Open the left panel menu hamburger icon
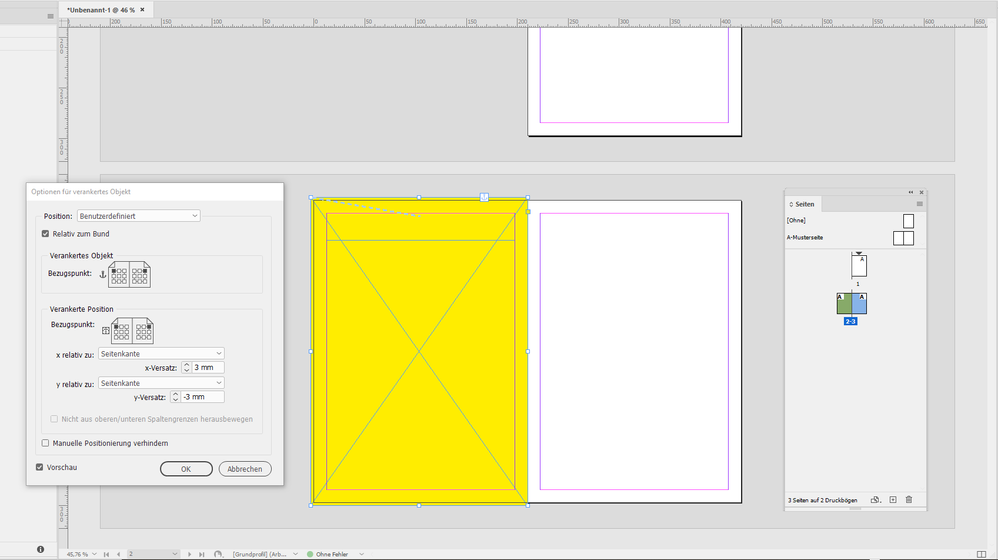998x560 pixels. [50, 17]
